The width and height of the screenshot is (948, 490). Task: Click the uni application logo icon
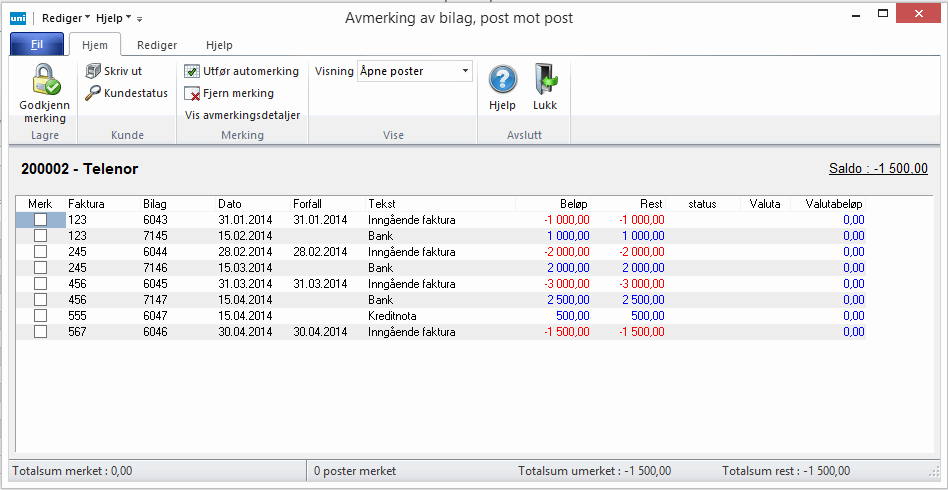(18, 18)
